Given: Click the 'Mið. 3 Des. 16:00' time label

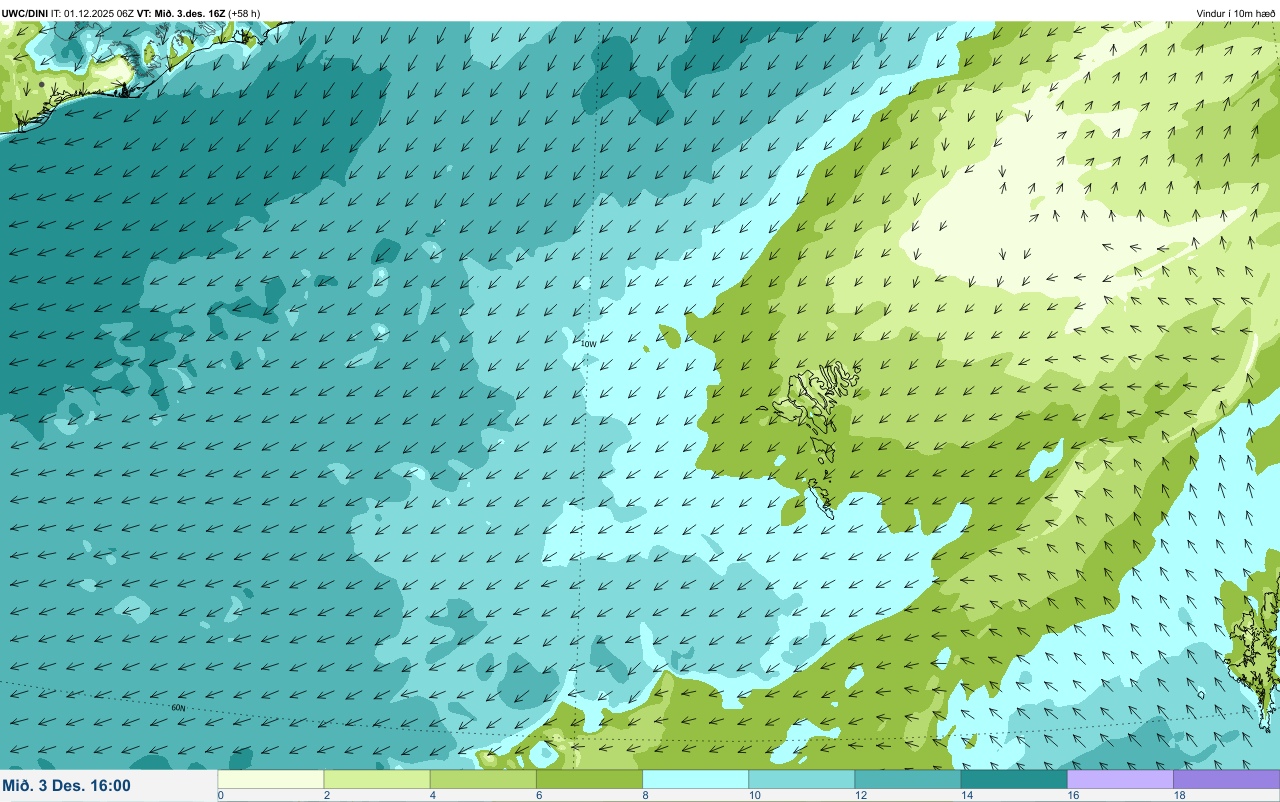Looking at the screenshot, I should click(x=67, y=786).
